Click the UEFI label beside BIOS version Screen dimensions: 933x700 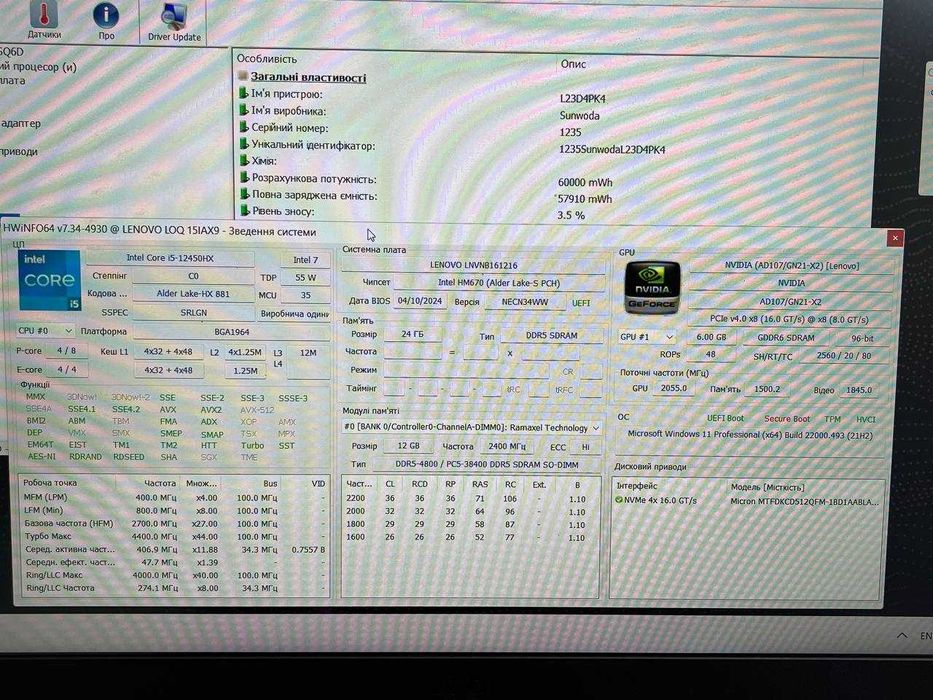pos(581,302)
